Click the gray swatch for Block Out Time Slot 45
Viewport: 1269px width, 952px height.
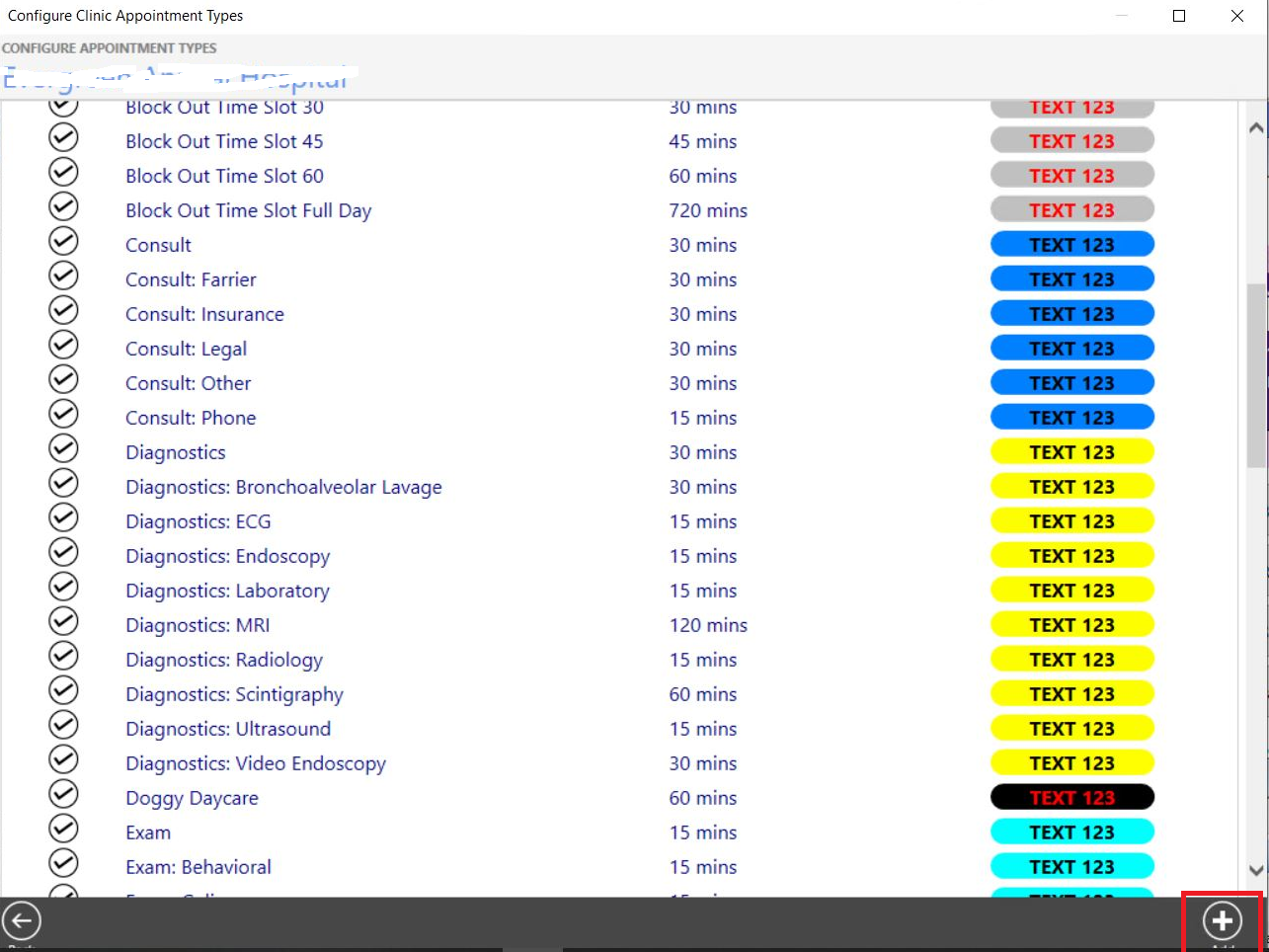click(1072, 140)
